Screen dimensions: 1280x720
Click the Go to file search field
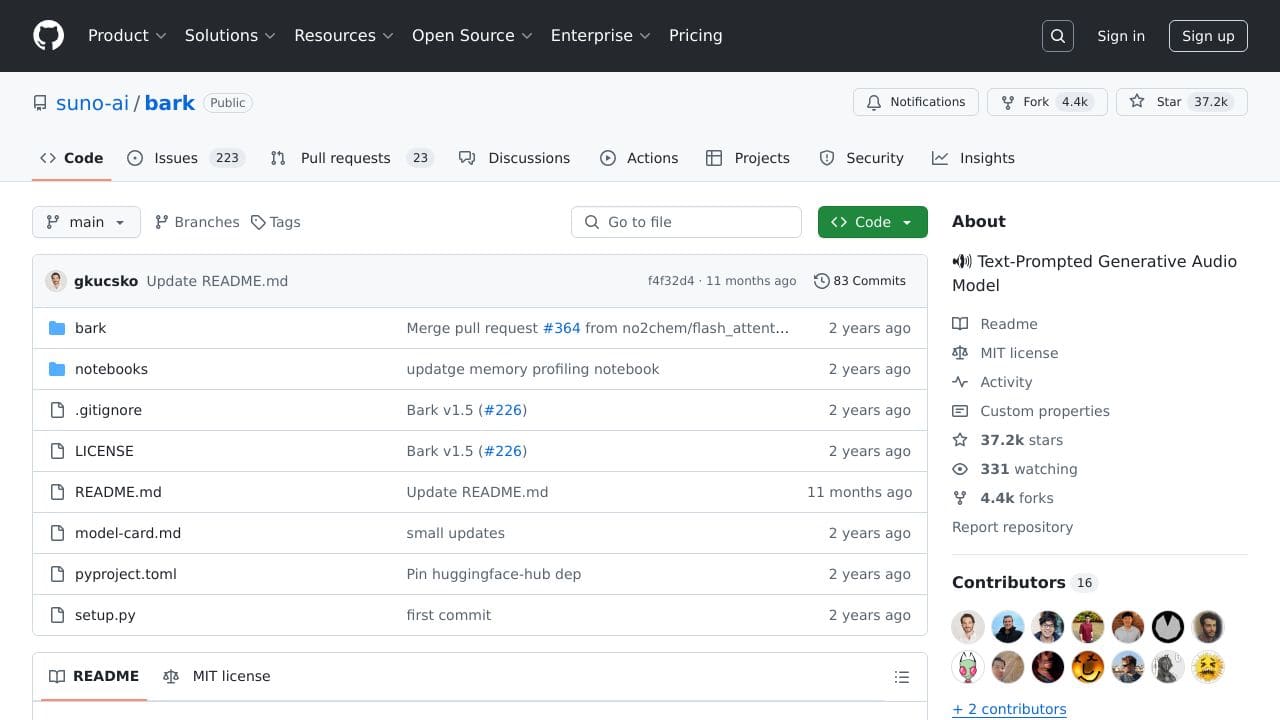click(686, 222)
